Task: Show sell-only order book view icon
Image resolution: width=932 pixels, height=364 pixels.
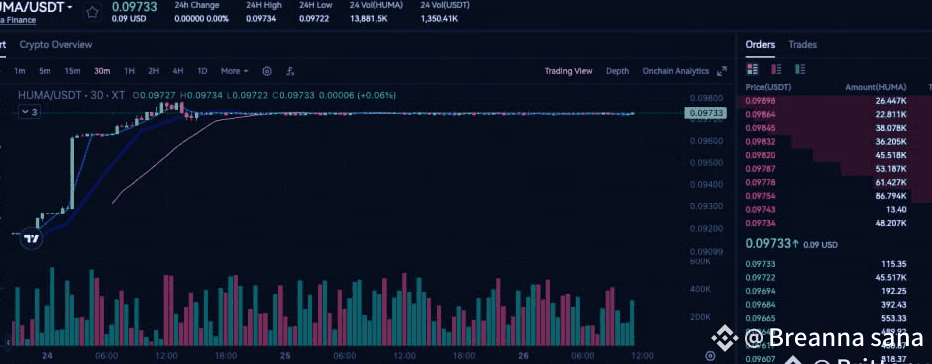Action: 776,69
